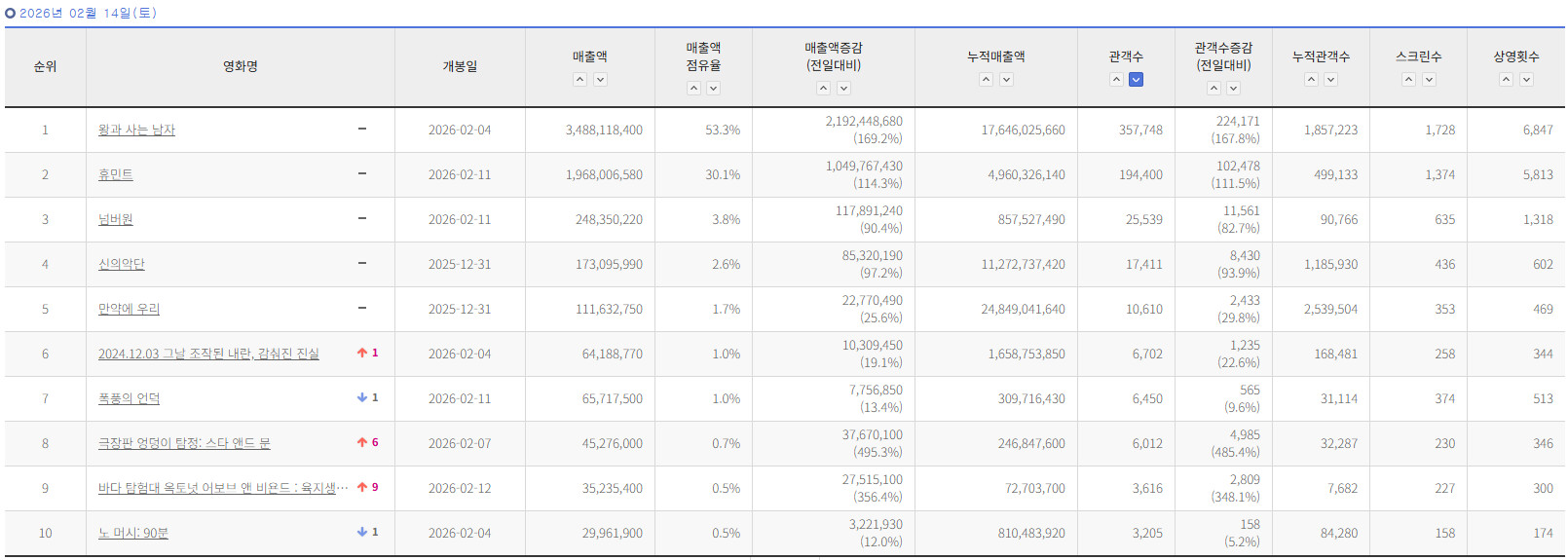Viewport: 1568px width, 560px height.
Task: Open the movie link 노 머시: 90분
Action: tap(133, 533)
